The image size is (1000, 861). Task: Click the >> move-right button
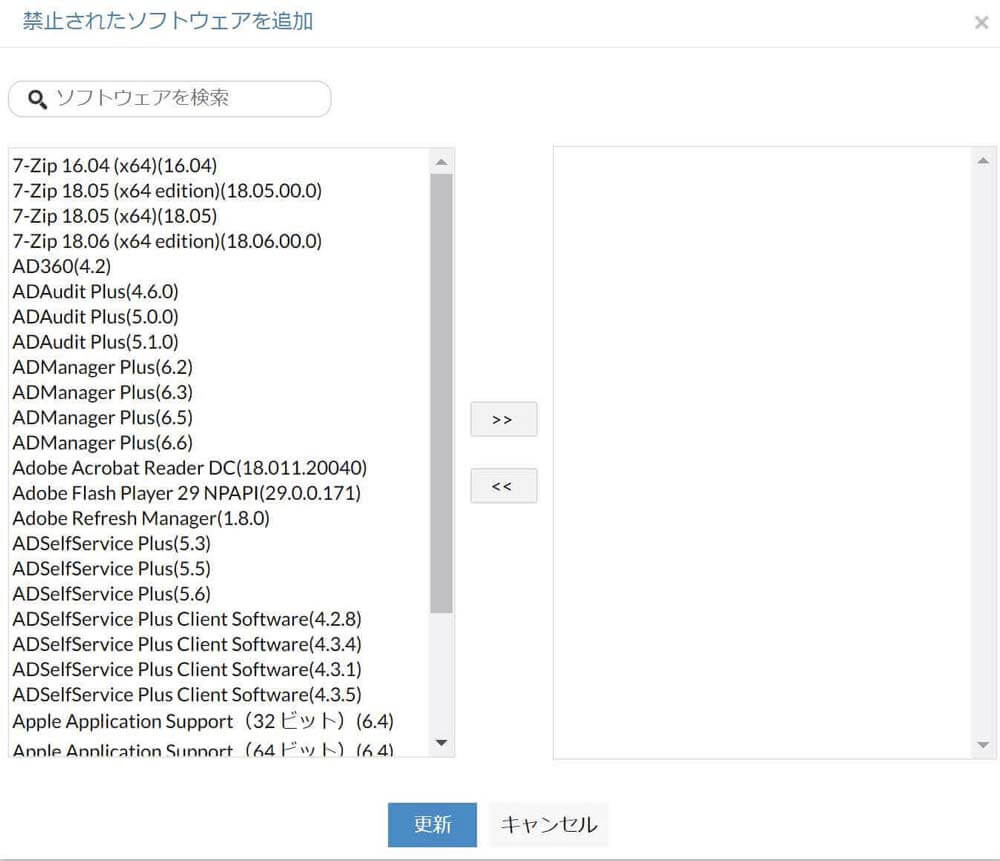tap(503, 419)
